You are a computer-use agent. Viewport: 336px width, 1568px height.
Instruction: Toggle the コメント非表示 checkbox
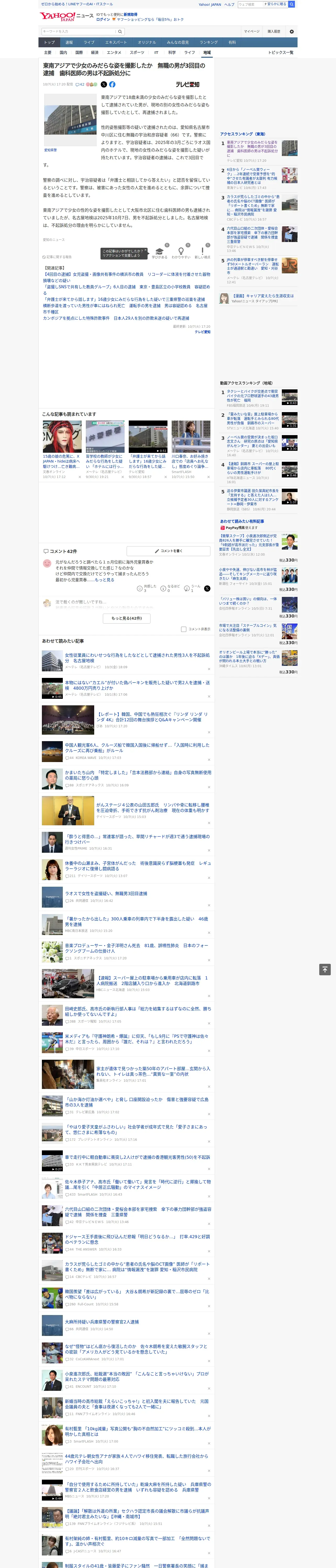tap(183, 629)
